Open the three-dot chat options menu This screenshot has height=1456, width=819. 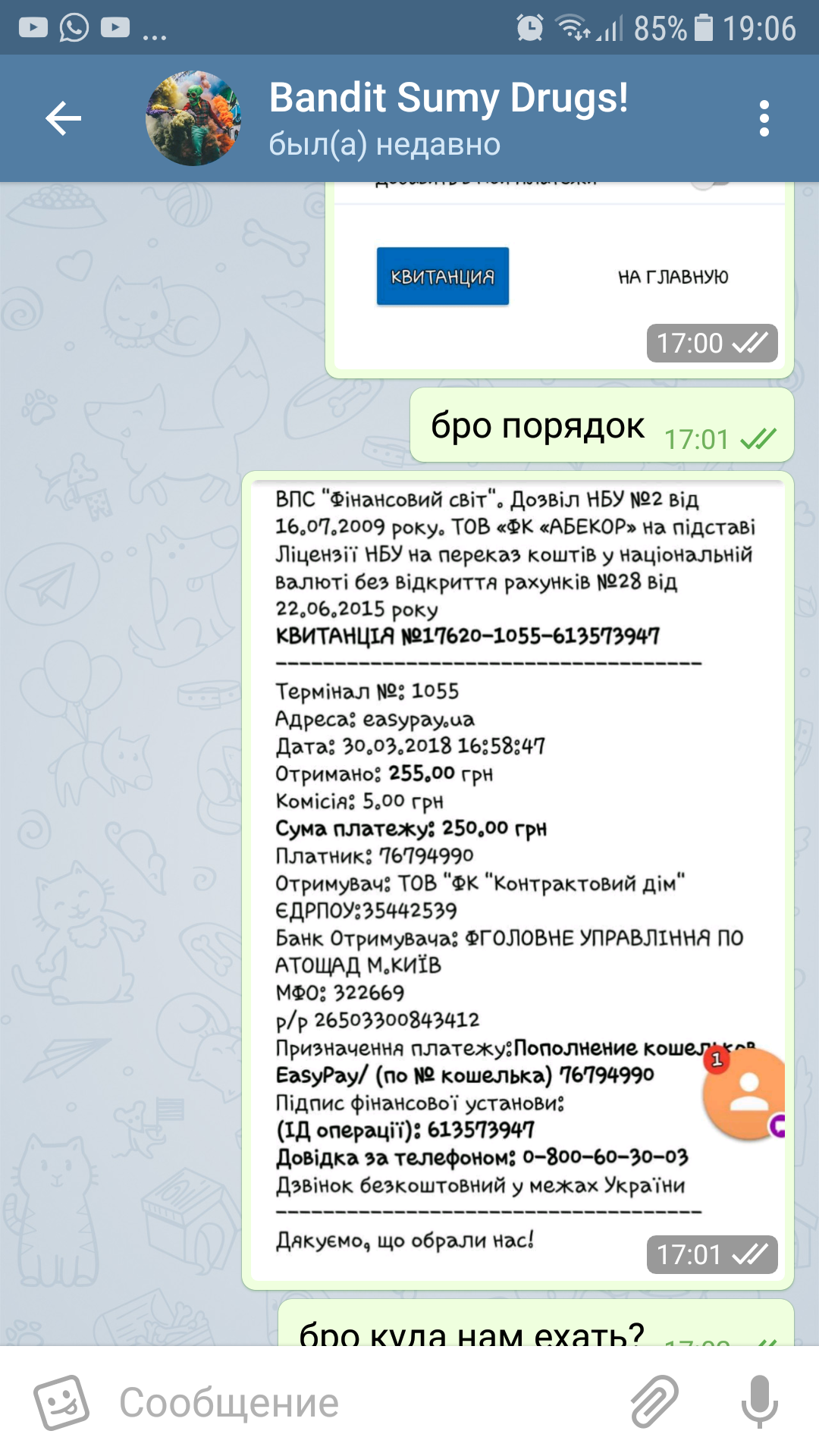(764, 118)
